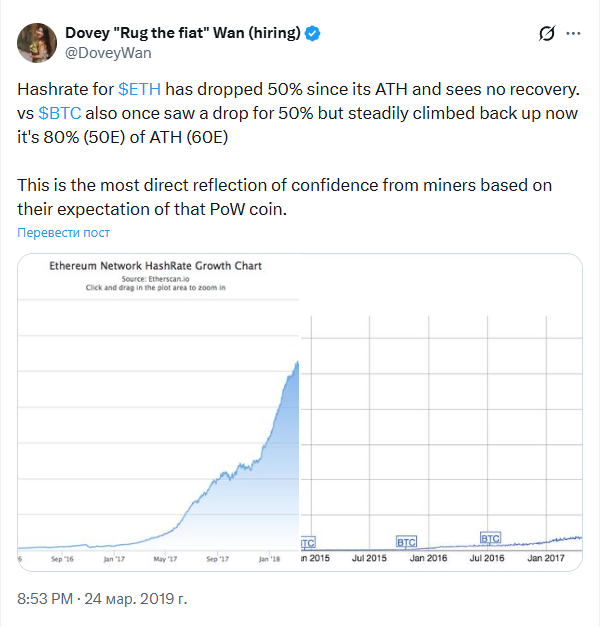The image size is (601, 627).
Task: Click the "May '17" axis label
Action: point(165,558)
